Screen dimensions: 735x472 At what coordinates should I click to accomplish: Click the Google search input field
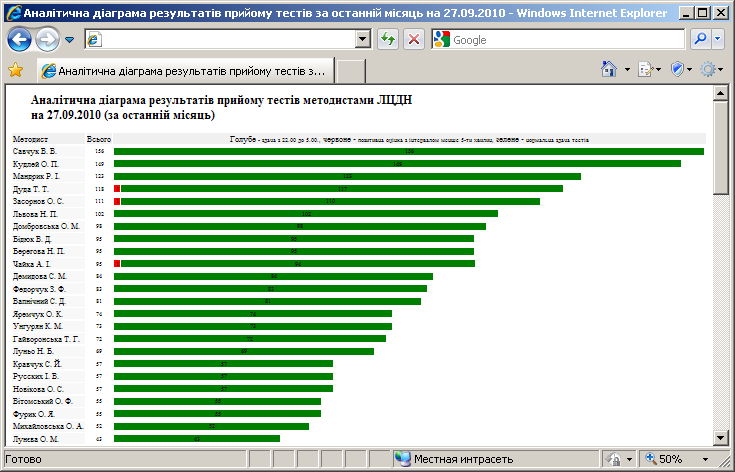565,40
